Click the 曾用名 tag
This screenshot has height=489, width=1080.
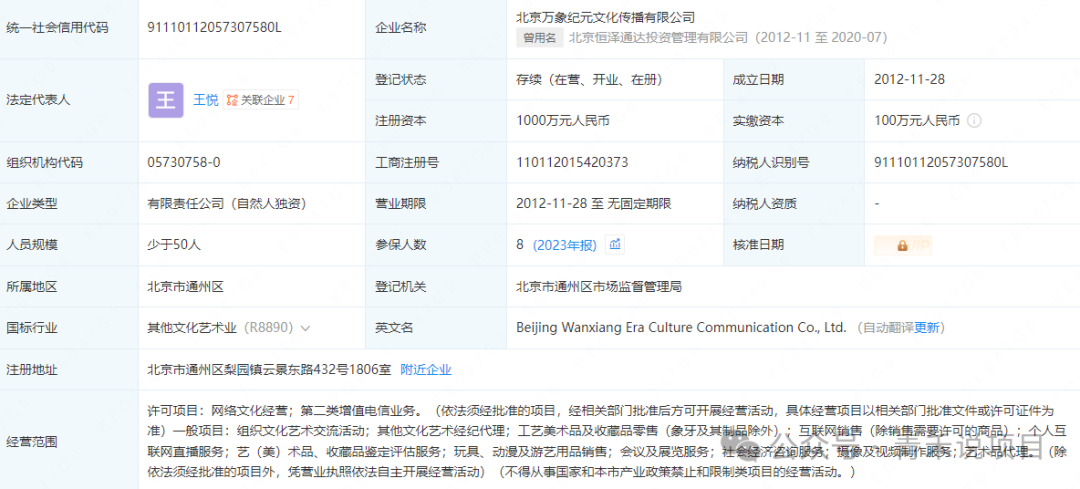pos(539,38)
